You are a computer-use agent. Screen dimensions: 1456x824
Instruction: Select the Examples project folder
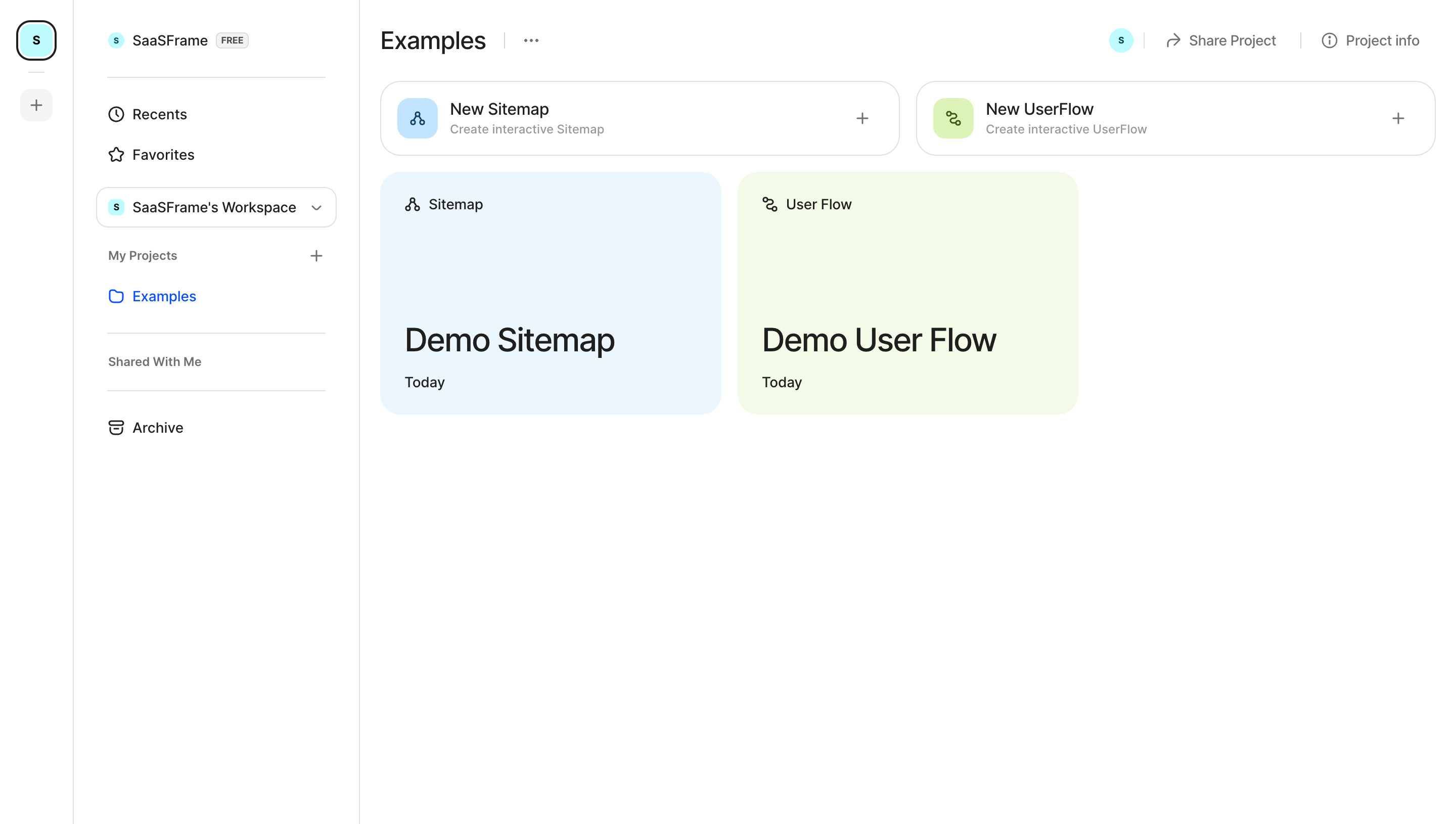[x=152, y=296]
